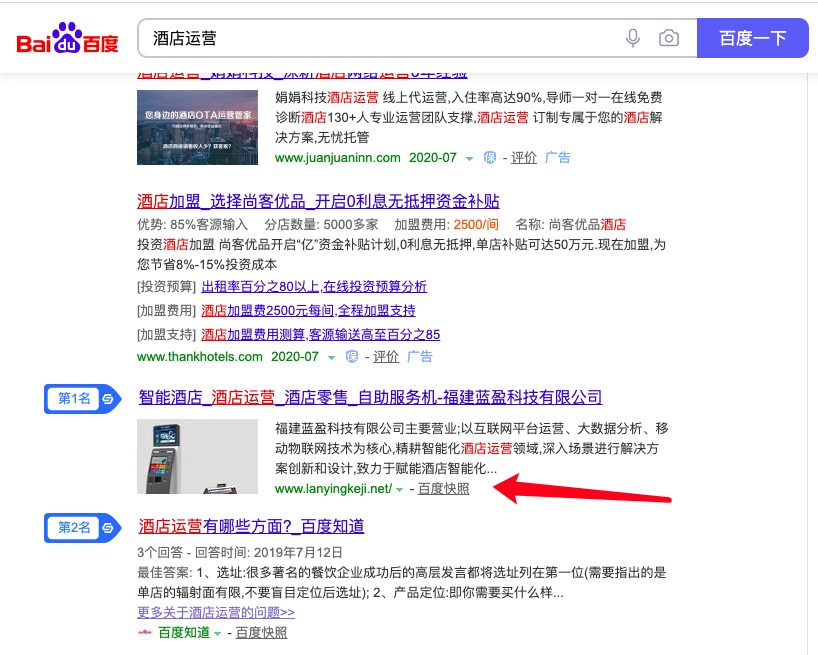Click 广告 label on juanjuaninn result
This screenshot has height=655, width=818.
[x=557, y=157]
